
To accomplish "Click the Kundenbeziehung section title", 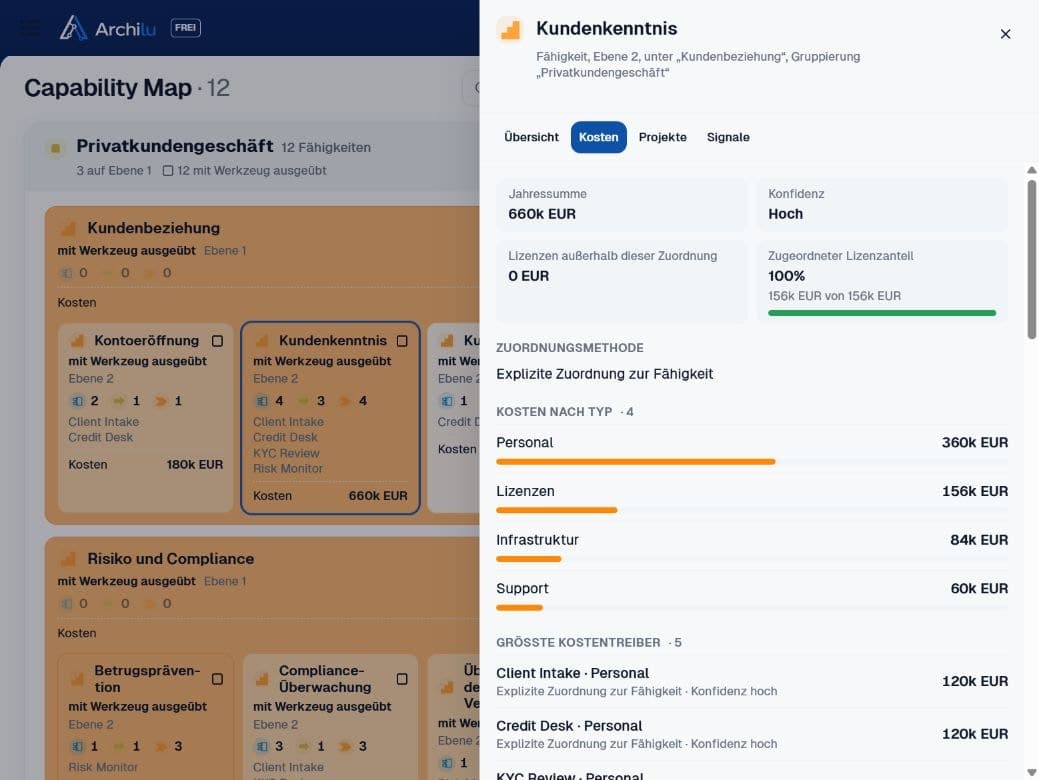I will (154, 228).
